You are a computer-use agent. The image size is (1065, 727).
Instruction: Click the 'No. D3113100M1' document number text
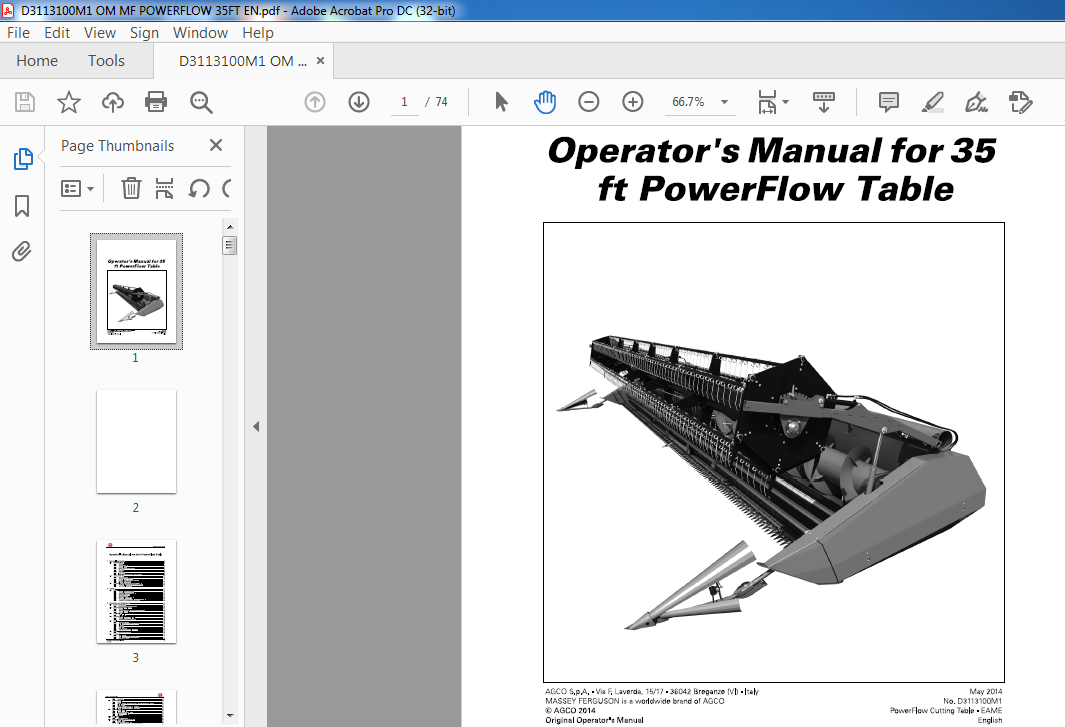973,701
